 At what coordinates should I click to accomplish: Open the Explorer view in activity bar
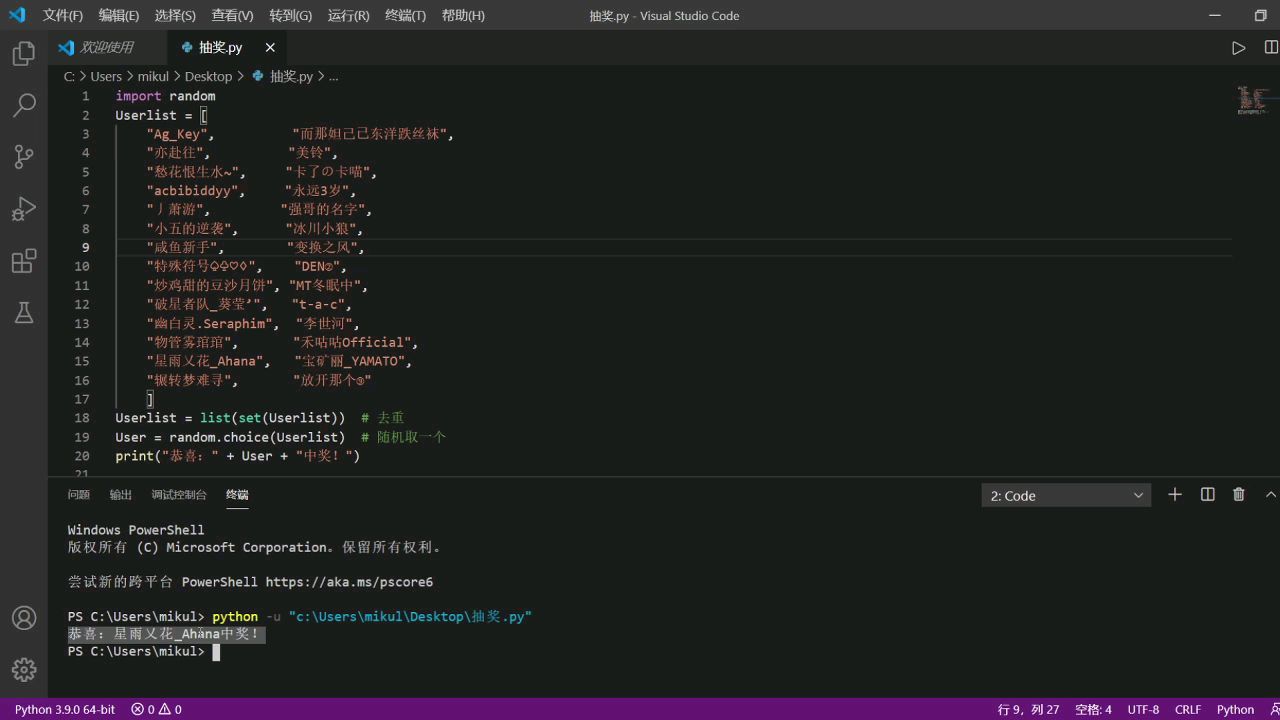[24, 53]
